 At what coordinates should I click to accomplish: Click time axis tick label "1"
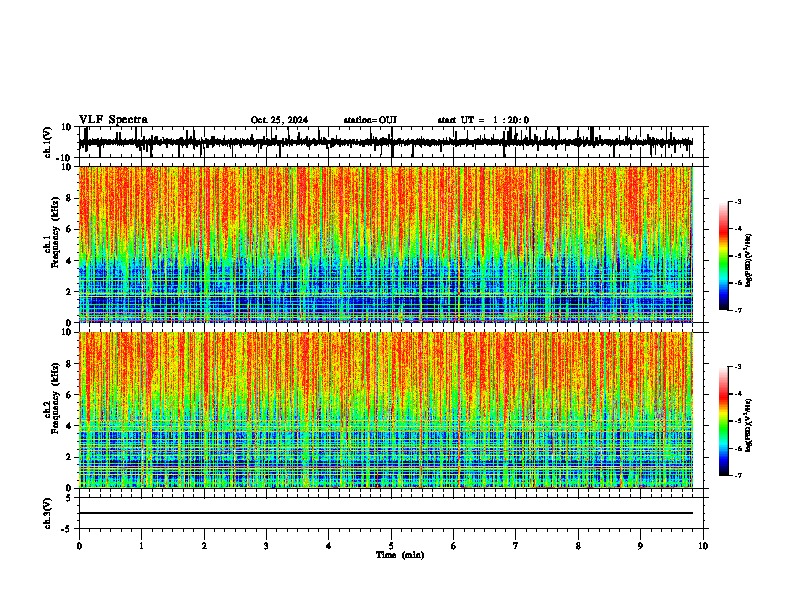(141, 545)
